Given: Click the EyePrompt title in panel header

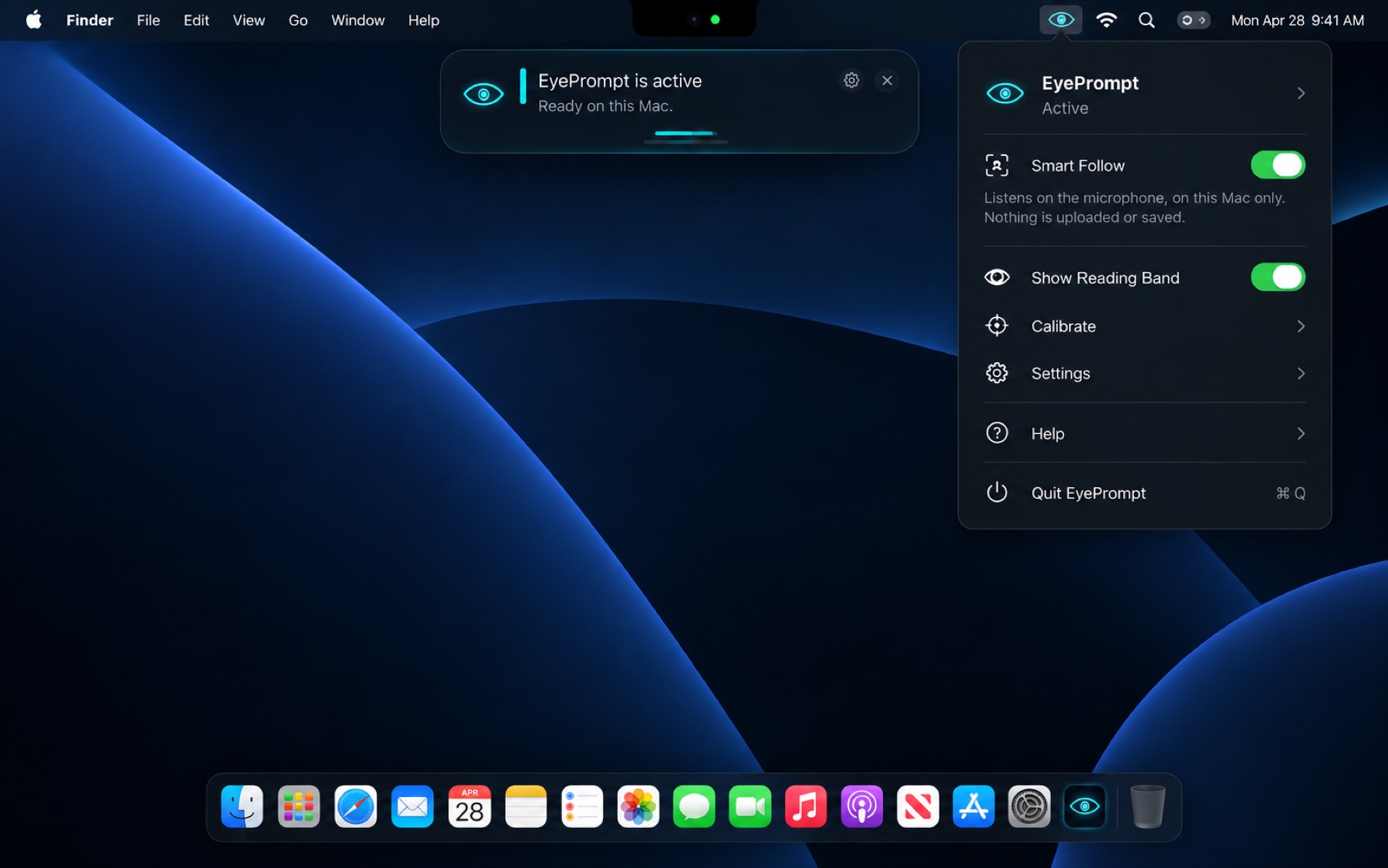Looking at the screenshot, I should click(x=1090, y=83).
